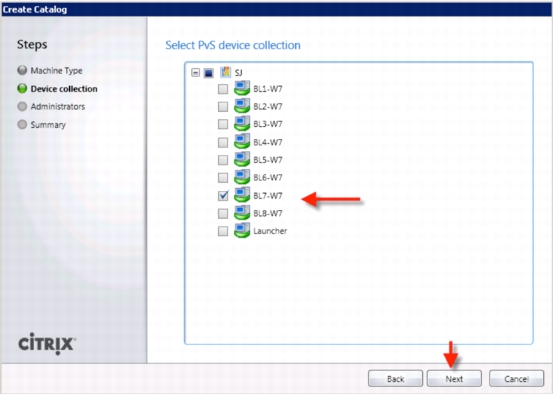Uncheck the BL7-W7 checkbox
The image size is (554, 395).
point(223,195)
